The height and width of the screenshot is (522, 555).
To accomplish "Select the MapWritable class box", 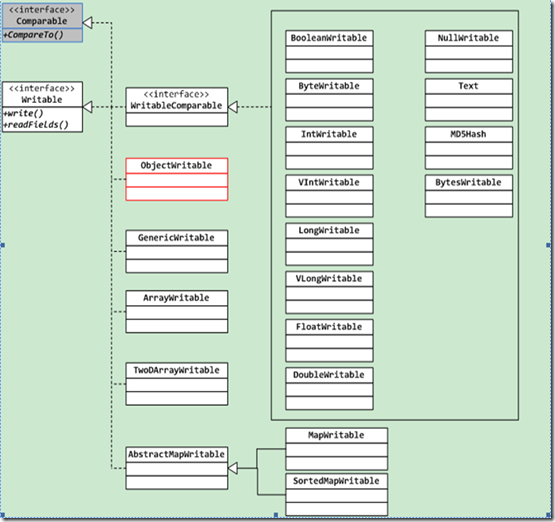I will [x=337, y=449].
